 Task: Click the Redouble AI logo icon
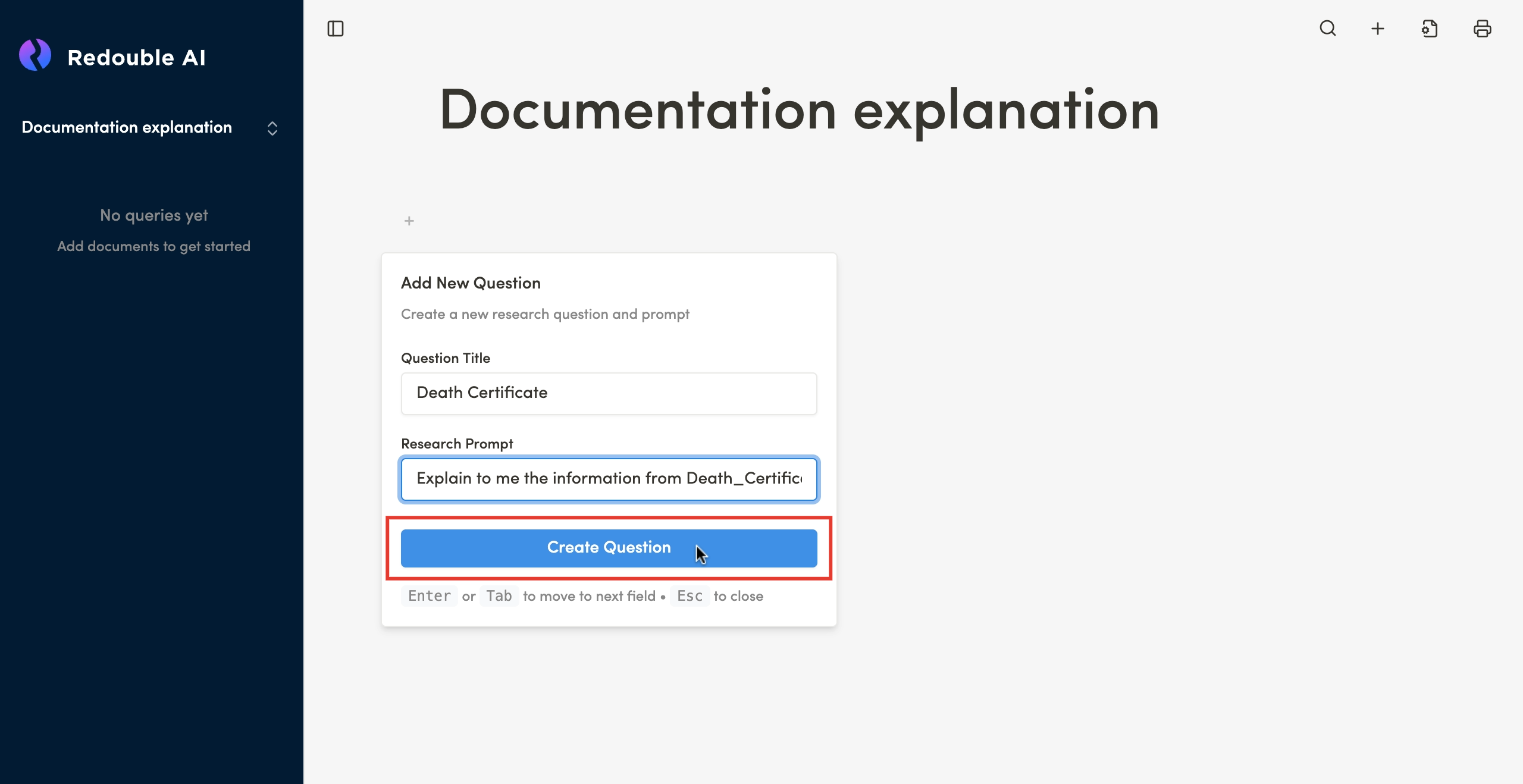[35, 56]
